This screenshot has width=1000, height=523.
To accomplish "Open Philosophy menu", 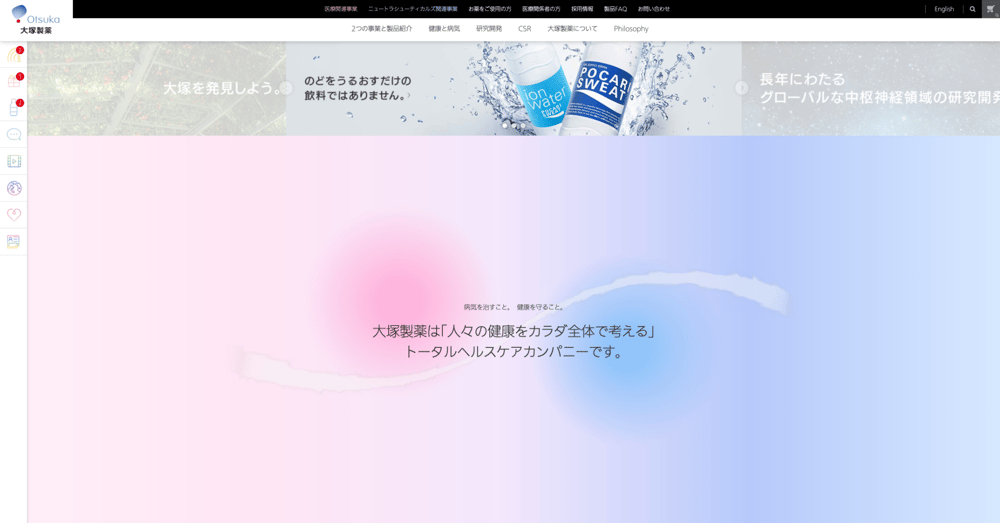I will click(631, 29).
